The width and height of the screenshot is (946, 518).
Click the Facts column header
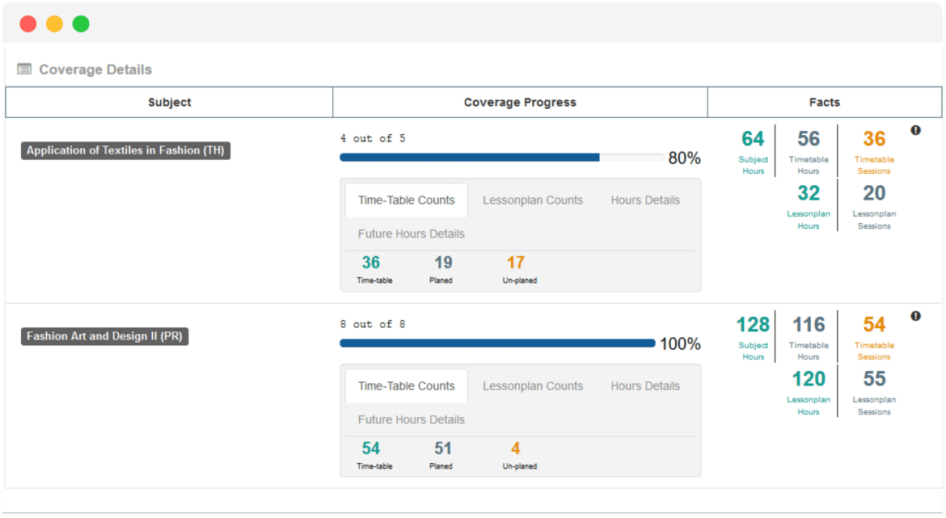(x=824, y=103)
